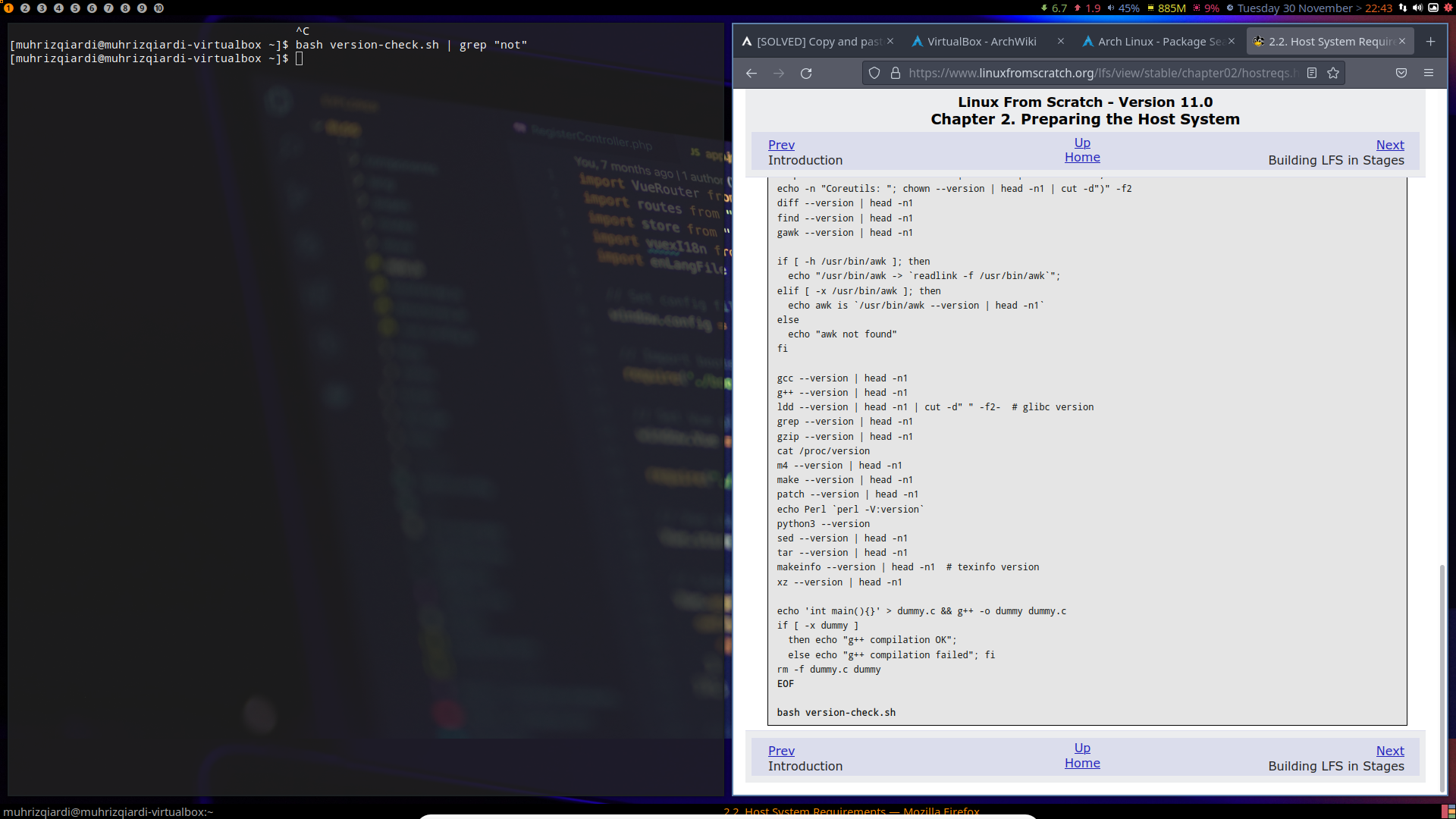
Task: Click the 9% CPU usage indicator
Action: 1207,8
